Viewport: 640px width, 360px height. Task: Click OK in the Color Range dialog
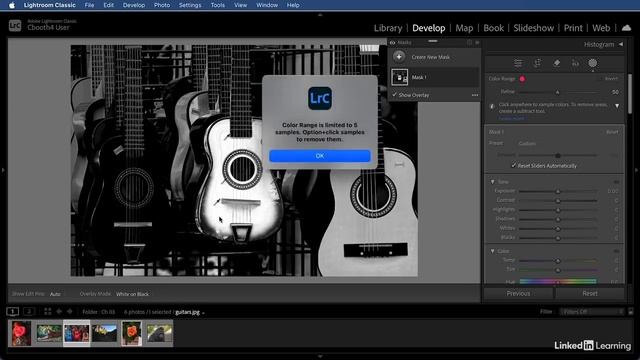tap(320, 156)
